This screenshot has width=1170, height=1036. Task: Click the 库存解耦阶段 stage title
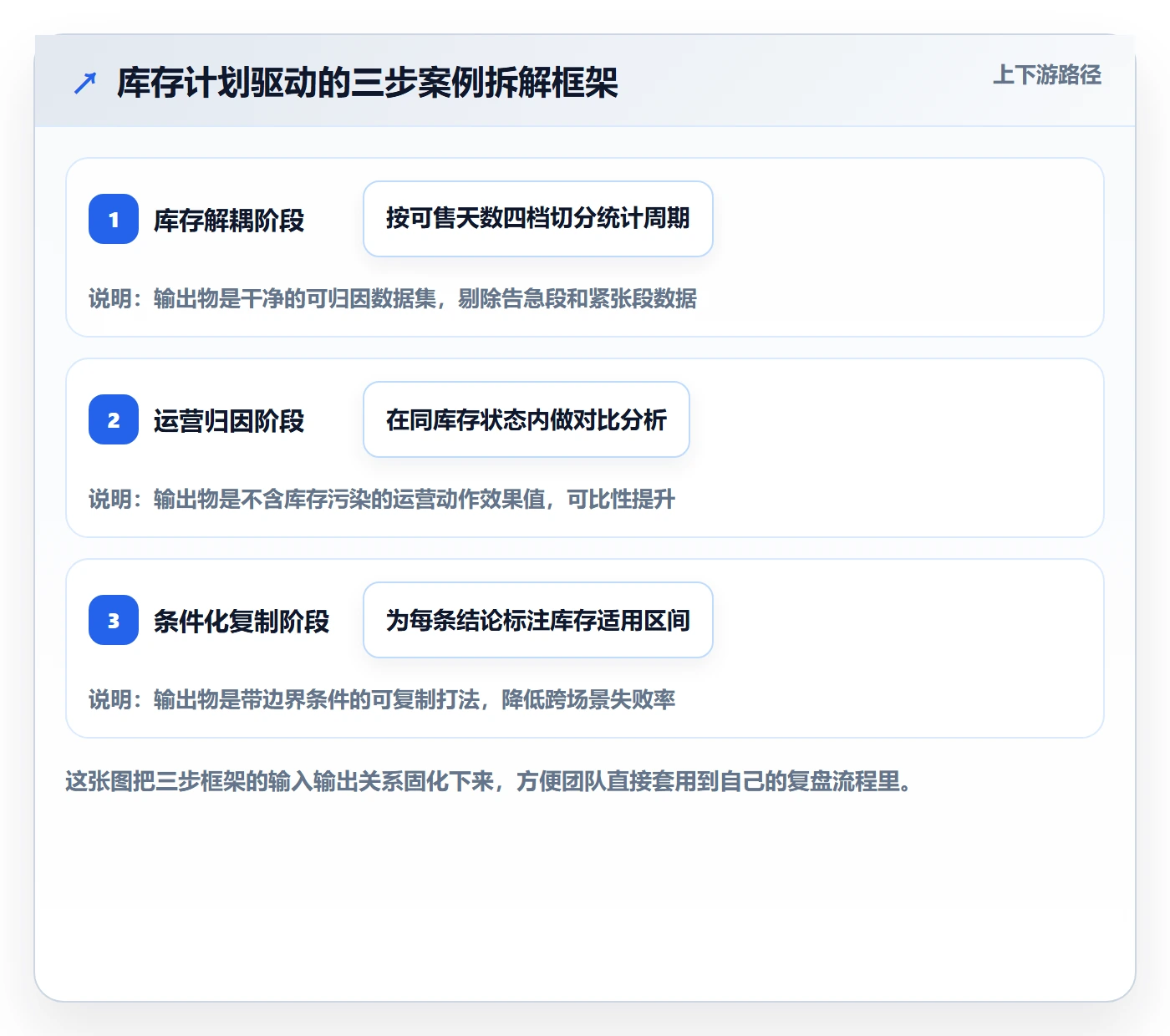click(229, 221)
